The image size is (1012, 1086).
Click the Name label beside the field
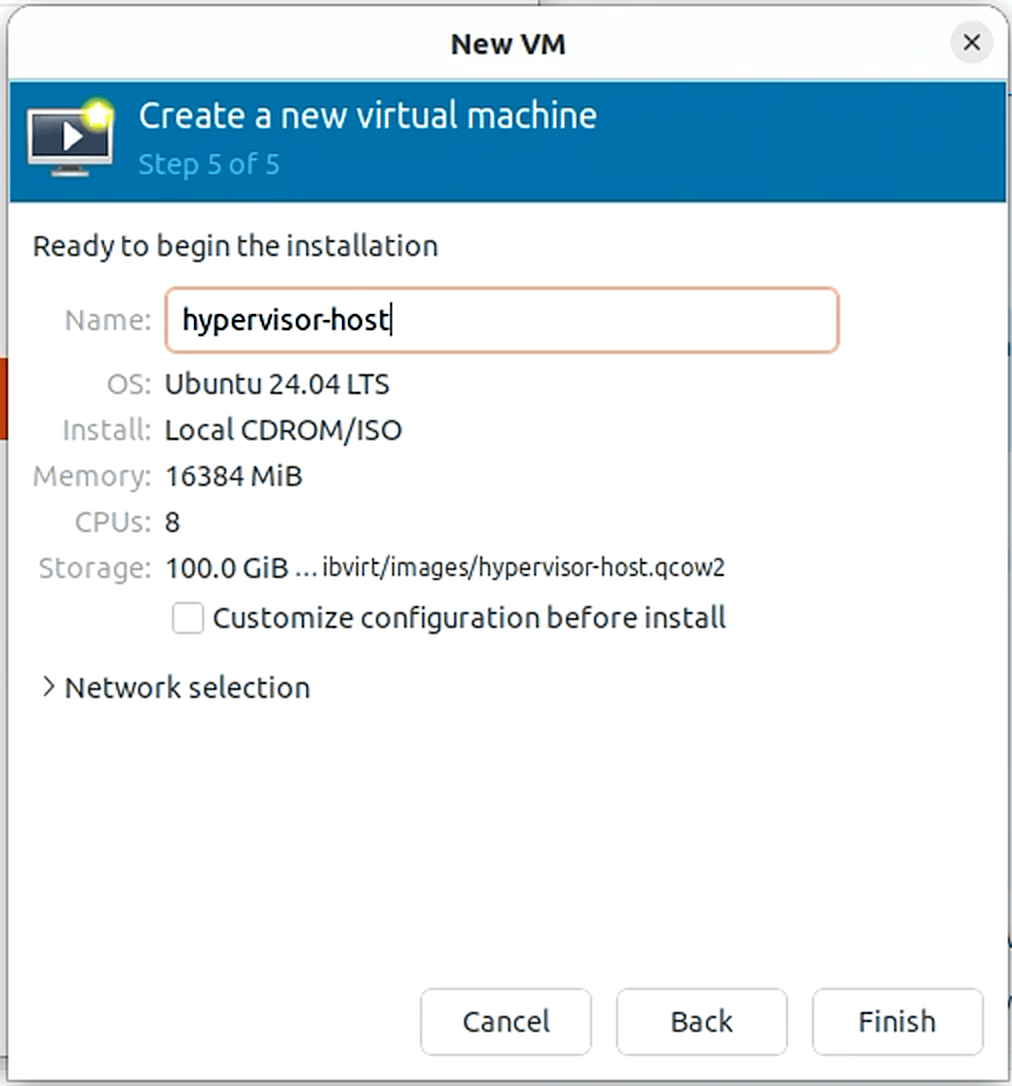107,320
